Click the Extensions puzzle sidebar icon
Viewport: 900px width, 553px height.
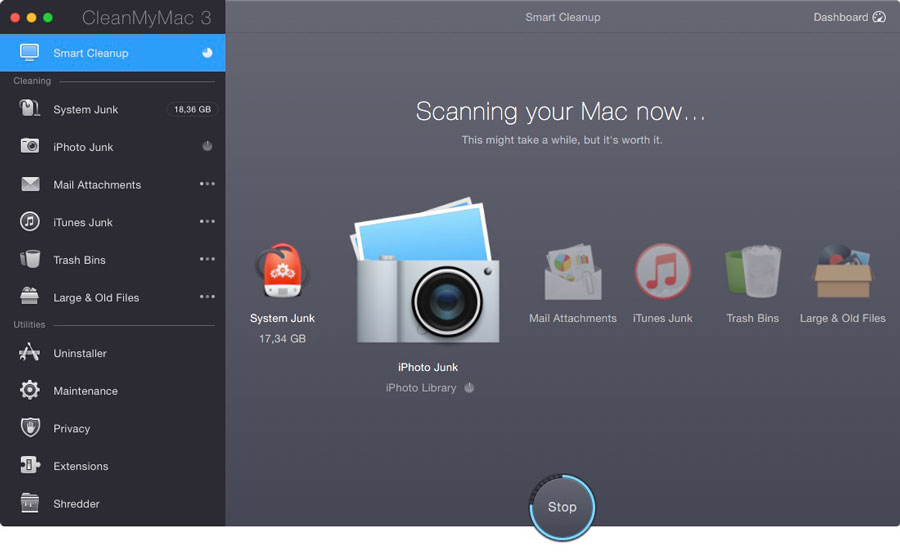pos(30,465)
